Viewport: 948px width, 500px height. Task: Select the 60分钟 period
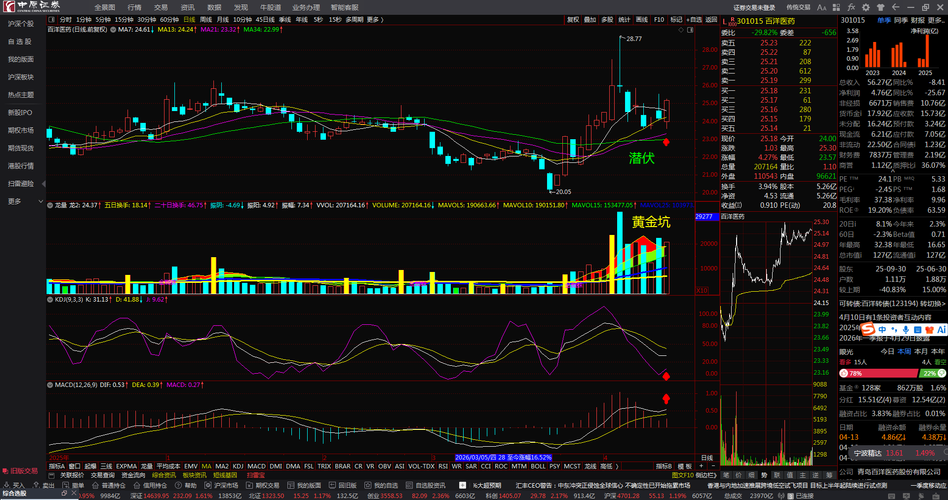coord(169,19)
